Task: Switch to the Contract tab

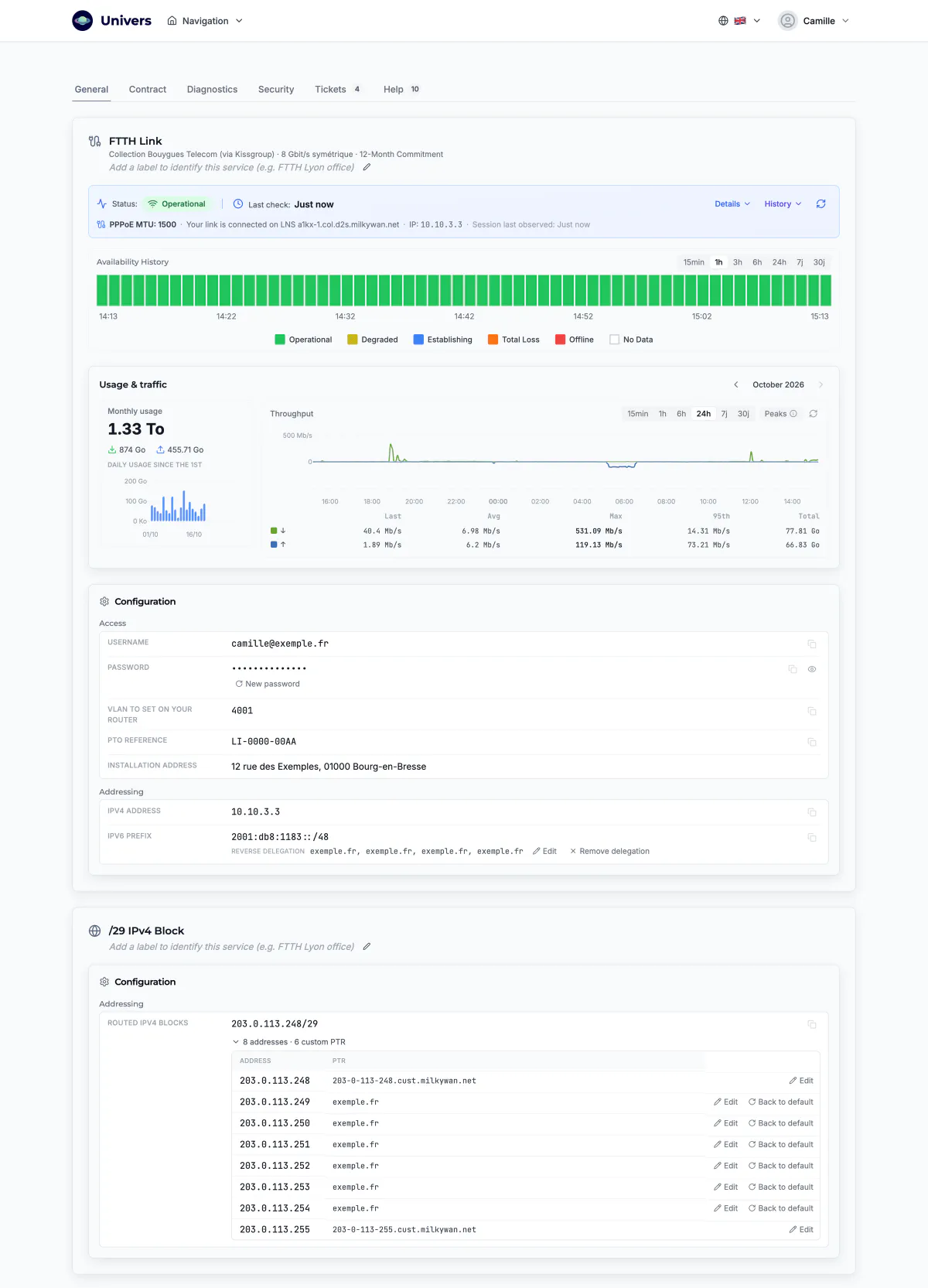Action: (x=148, y=90)
